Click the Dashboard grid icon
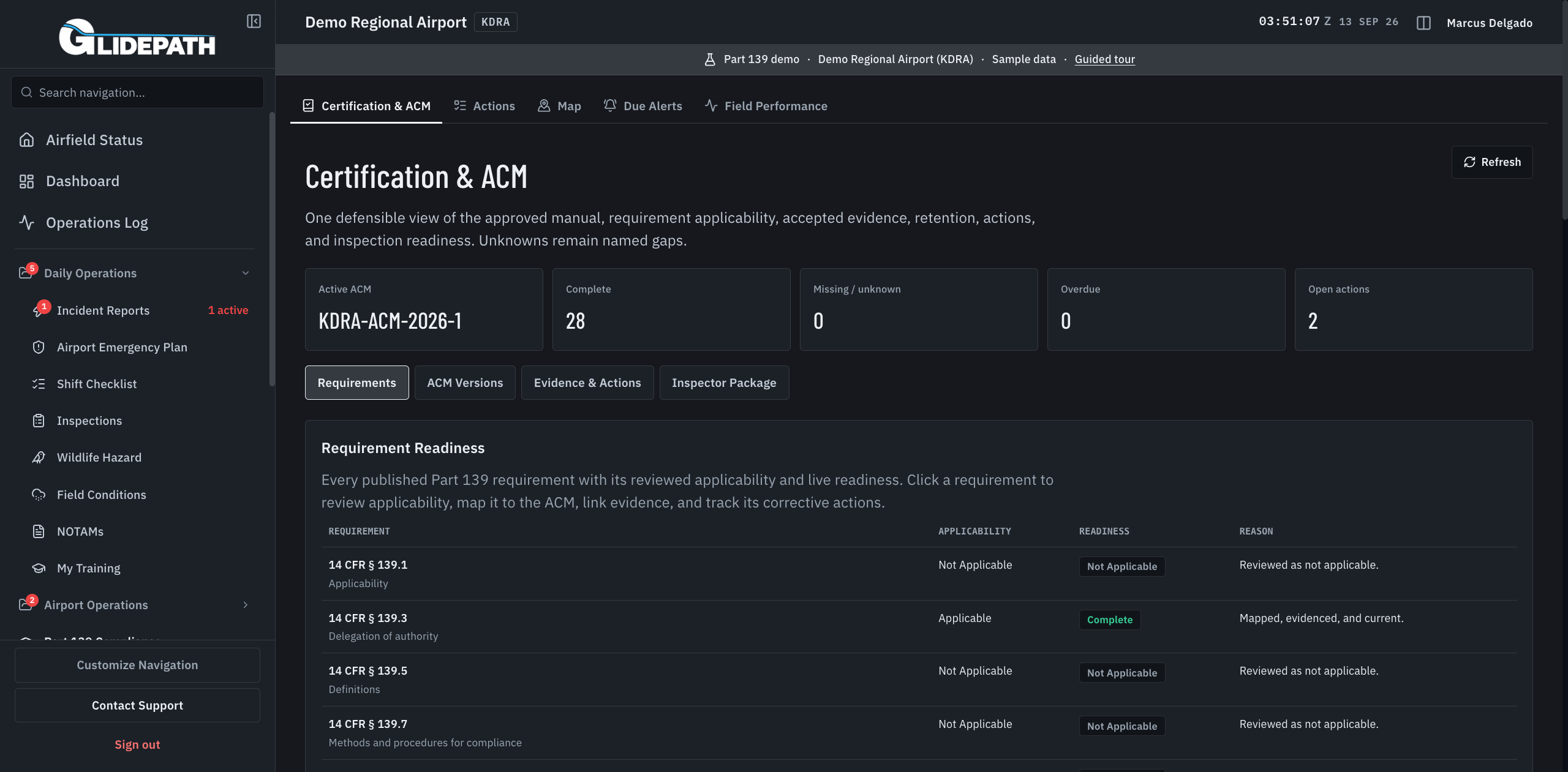Viewport: 1568px width, 772px height. [x=26, y=181]
